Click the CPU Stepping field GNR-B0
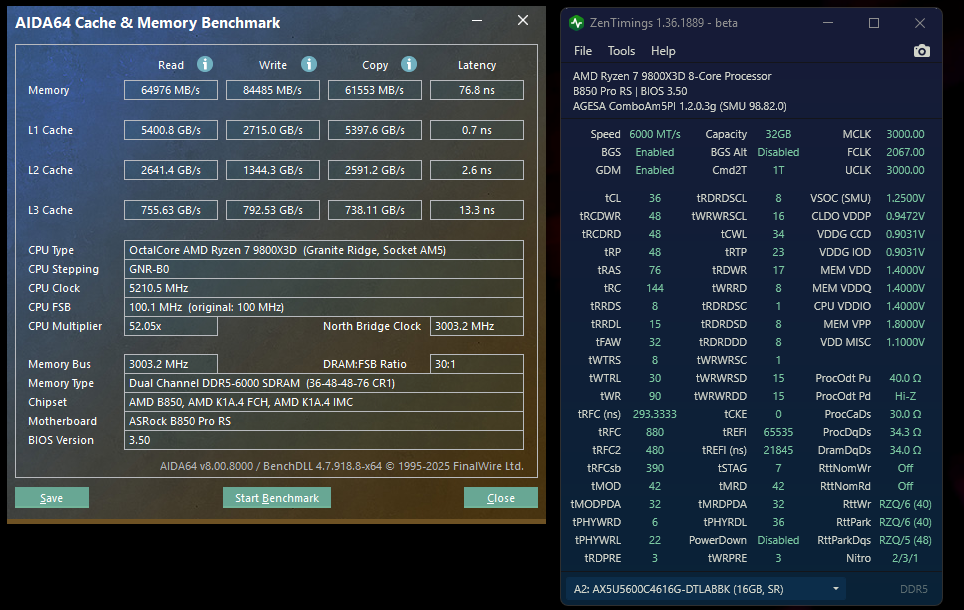This screenshot has height=610, width=964. 324,269
